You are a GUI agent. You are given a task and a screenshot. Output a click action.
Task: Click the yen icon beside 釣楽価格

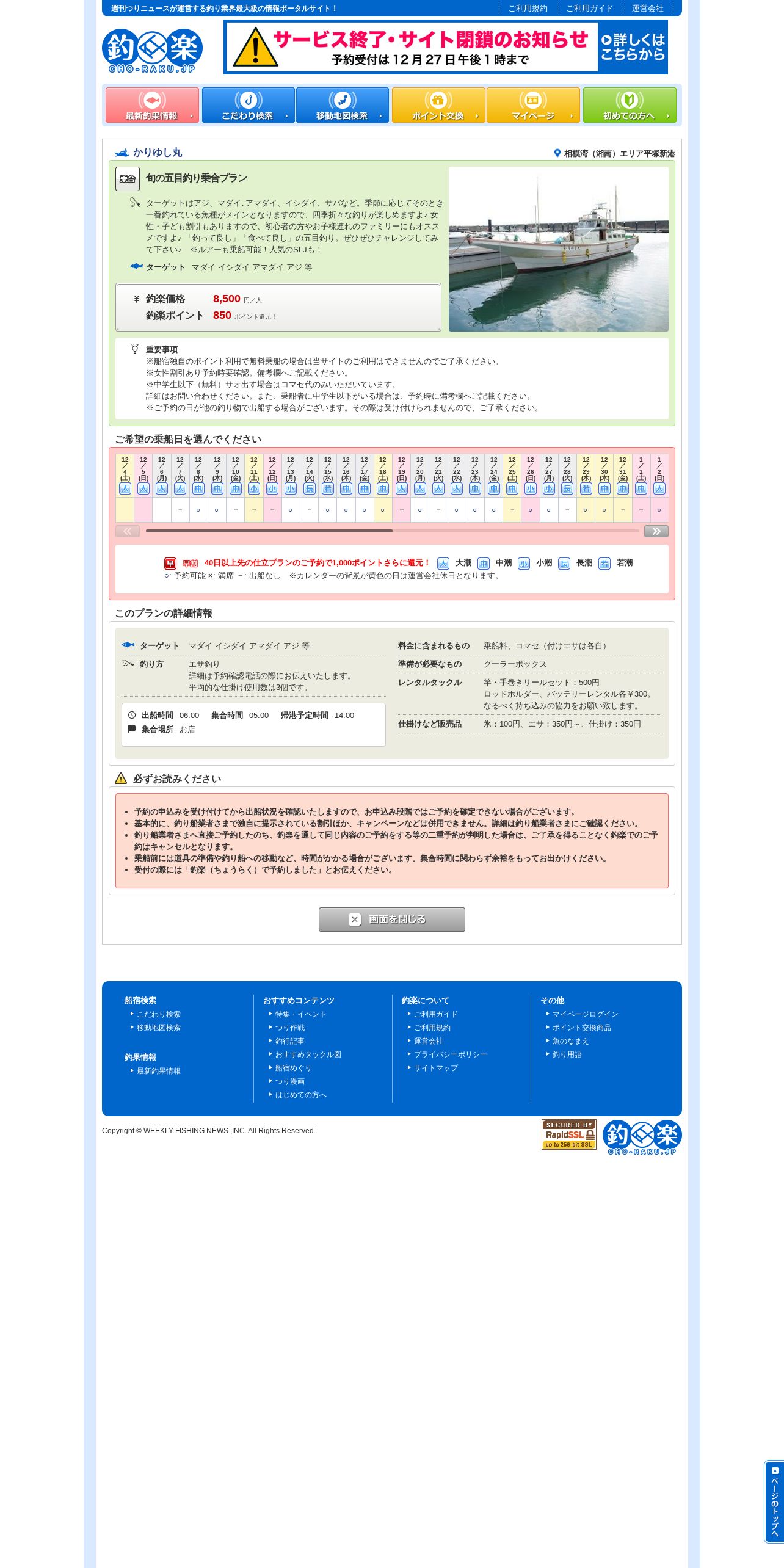pos(137,299)
